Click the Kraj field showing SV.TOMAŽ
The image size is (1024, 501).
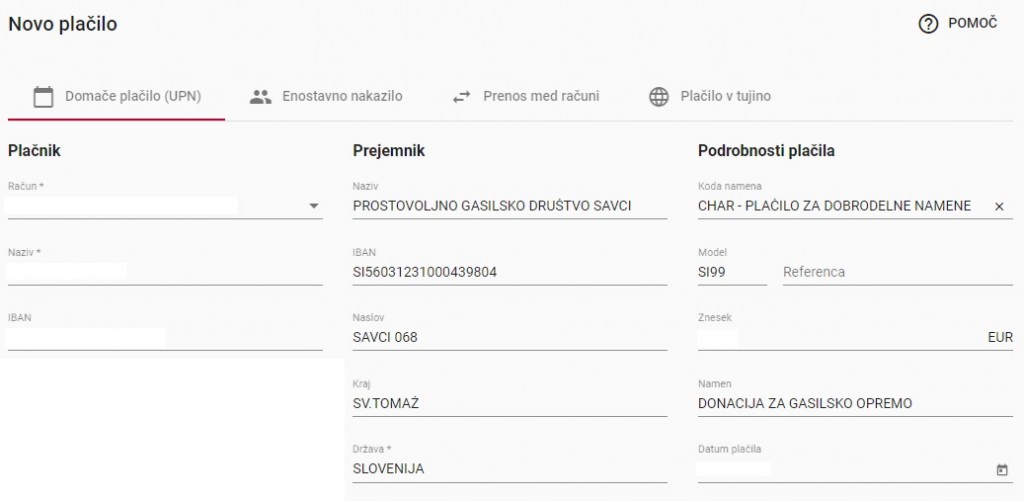pyautogui.click(x=509, y=404)
